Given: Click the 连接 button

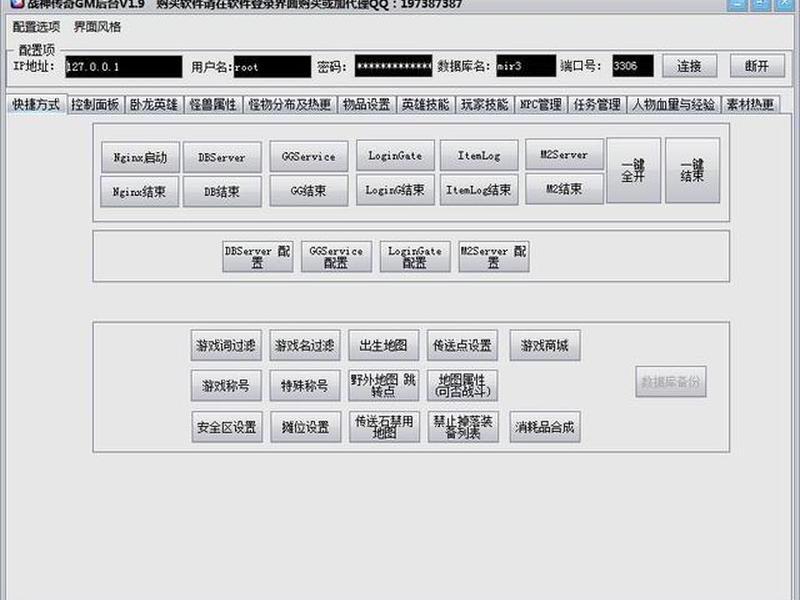Looking at the screenshot, I should pos(689,66).
